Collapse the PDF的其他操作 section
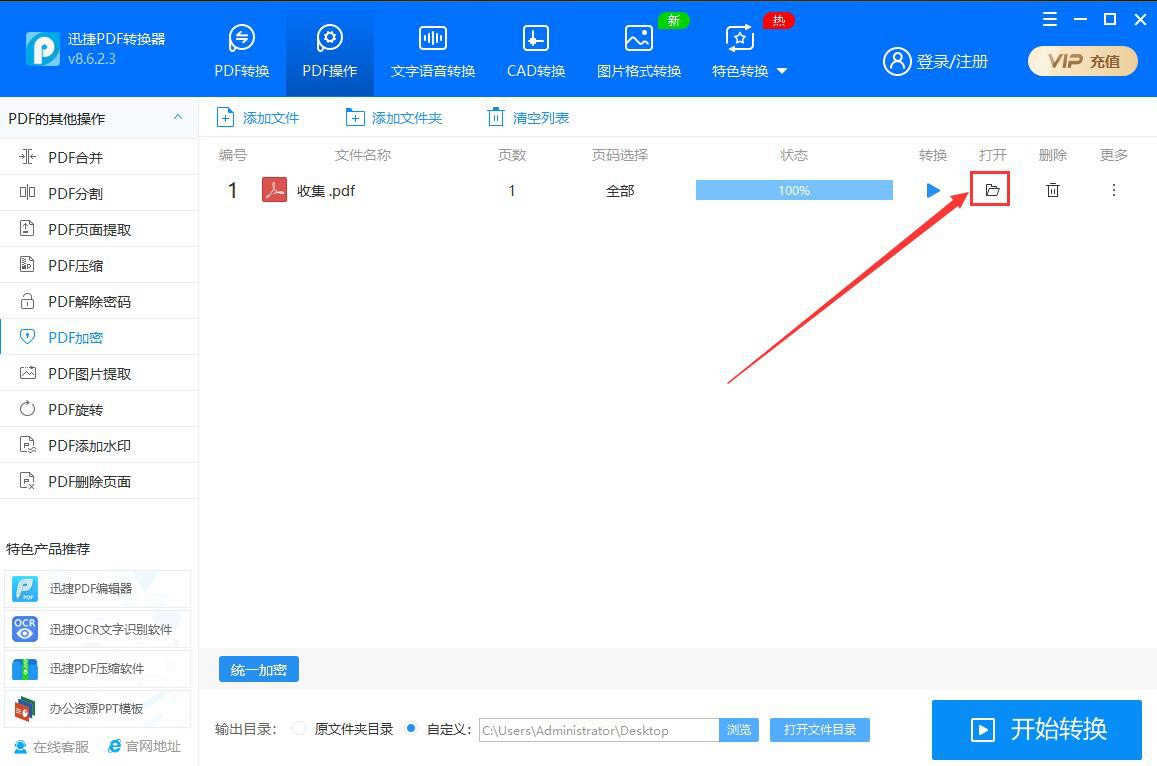1157x766 pixels. click(x=178, y=117)
